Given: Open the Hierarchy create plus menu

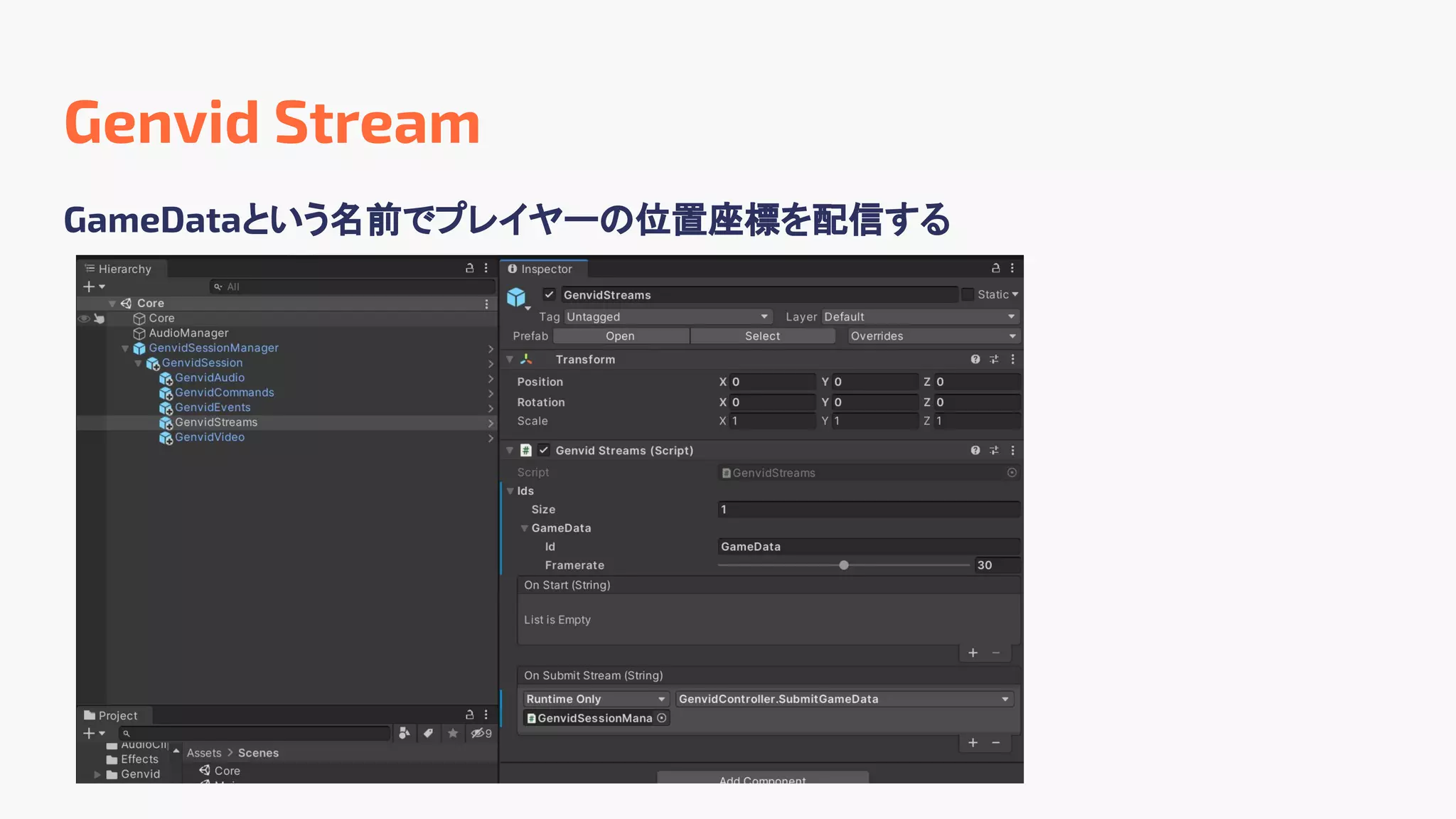Looking at the screenshot, I should [93, 287].
